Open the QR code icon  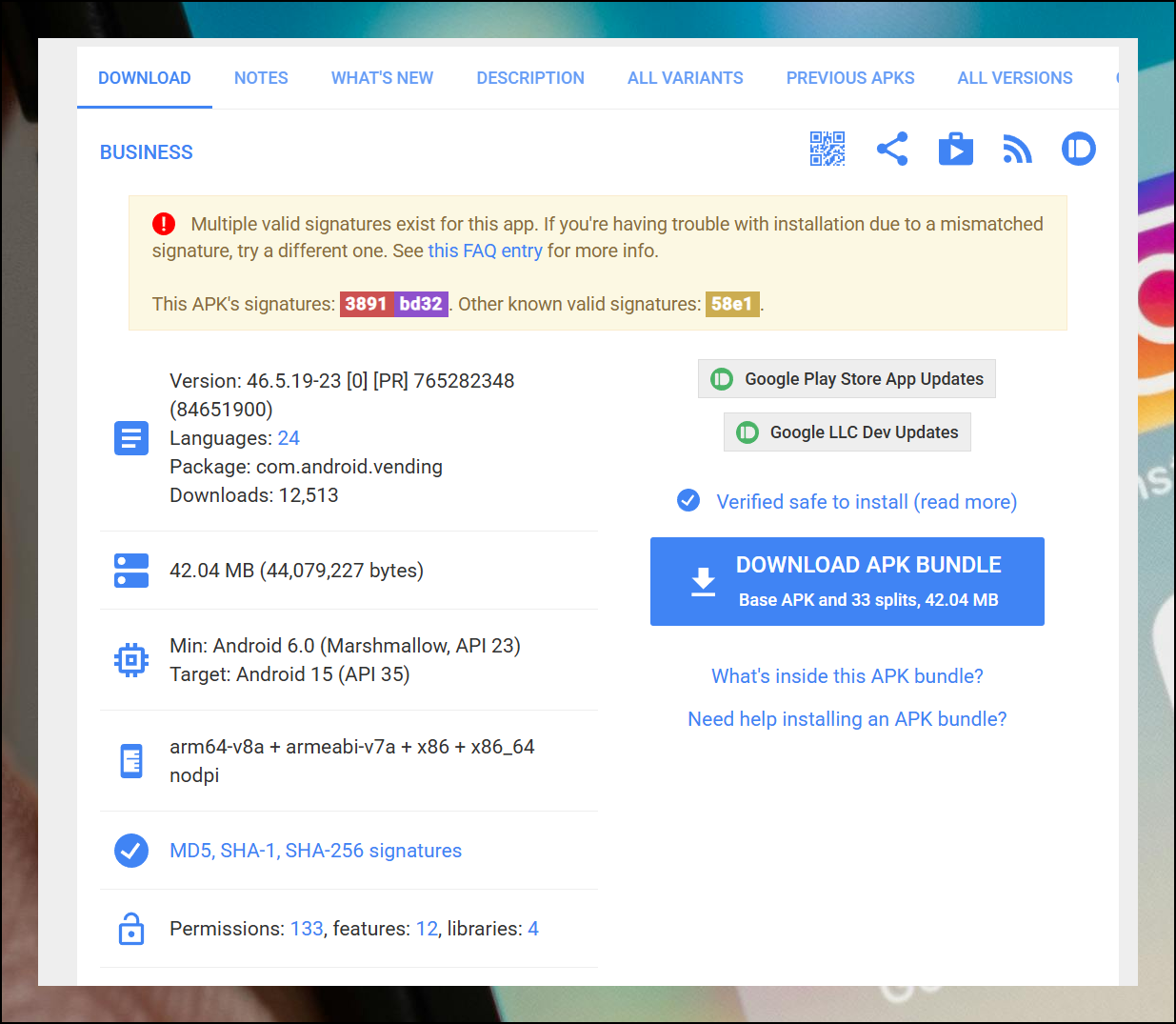827,149
